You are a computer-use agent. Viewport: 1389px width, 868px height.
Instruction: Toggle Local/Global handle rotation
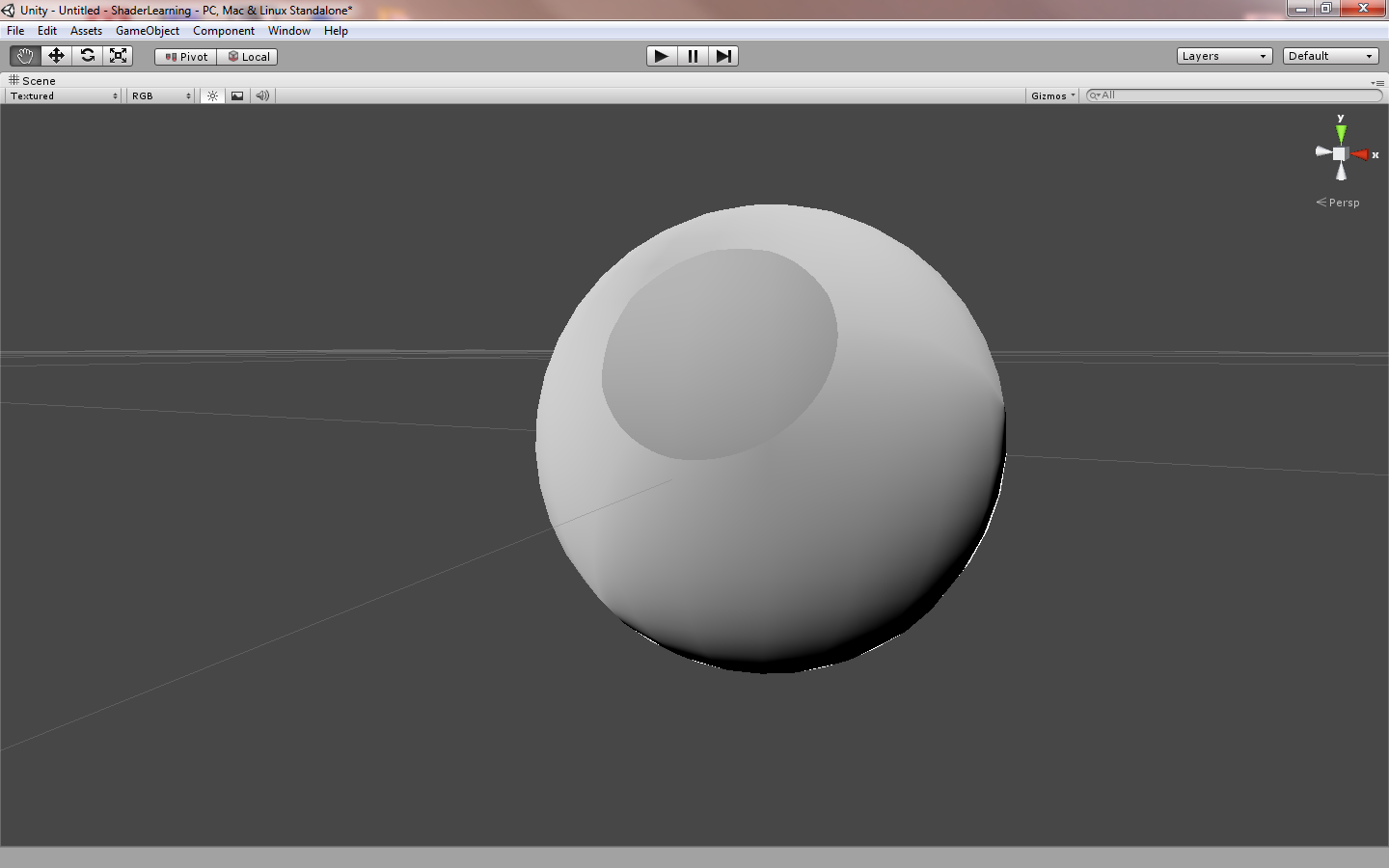pos(248,57)
